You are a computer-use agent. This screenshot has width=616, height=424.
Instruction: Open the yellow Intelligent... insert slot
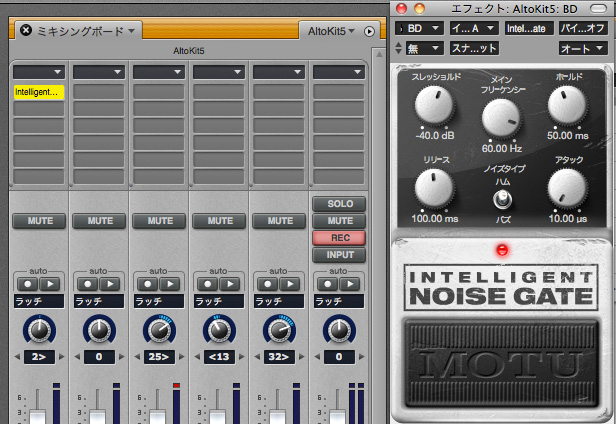click(38, 92)
